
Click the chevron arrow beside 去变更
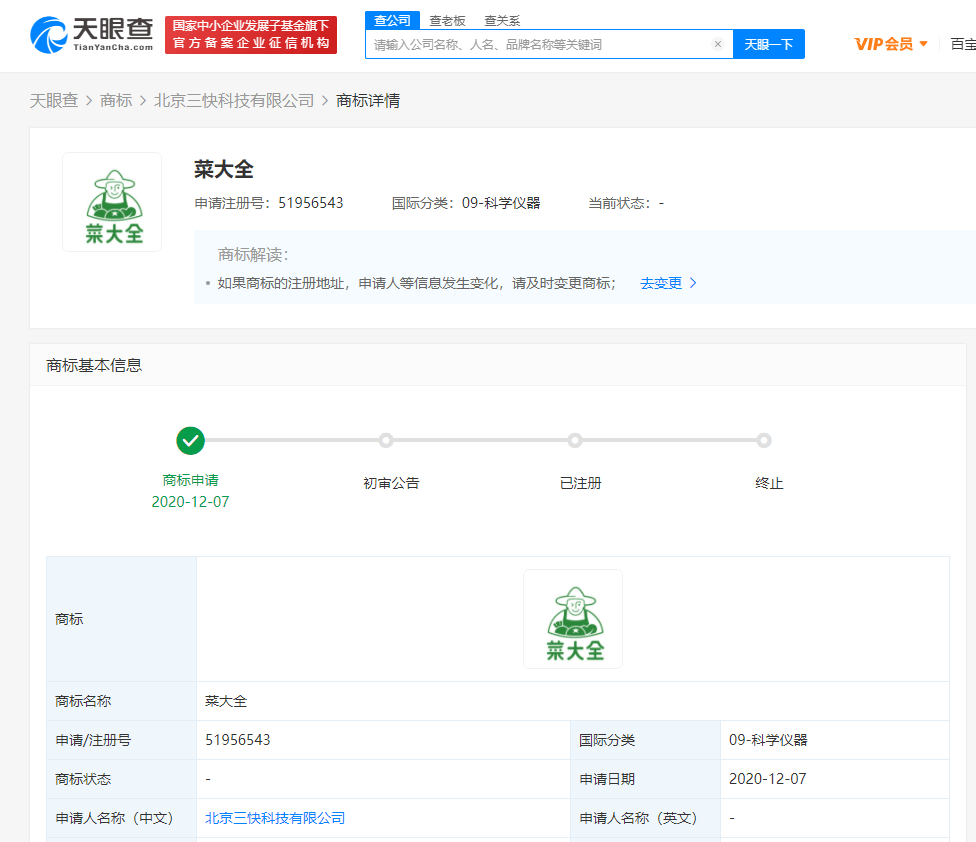point(693,283)
